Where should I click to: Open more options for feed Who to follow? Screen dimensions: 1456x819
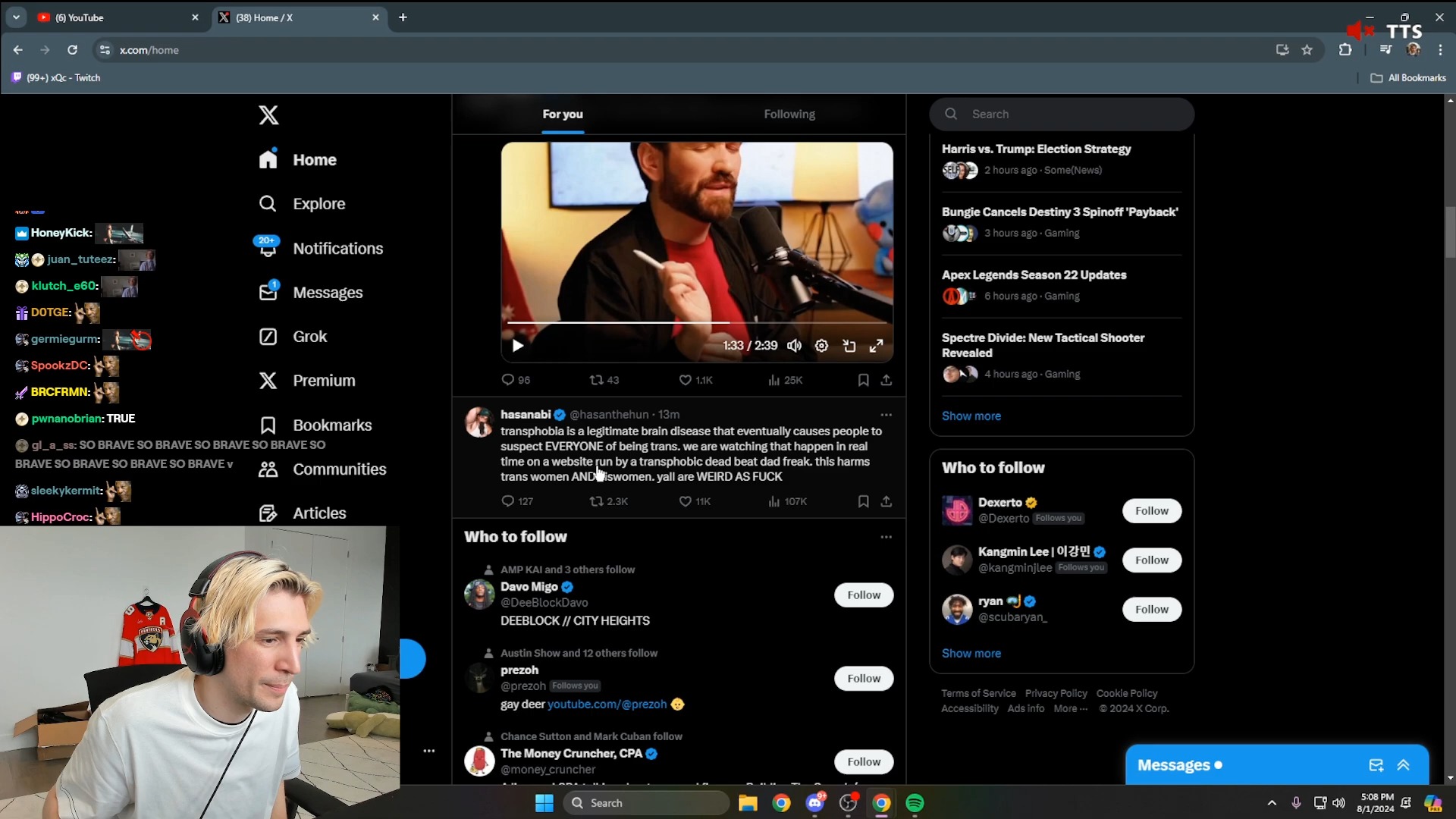pyautogui.click(x=886, y=537)
